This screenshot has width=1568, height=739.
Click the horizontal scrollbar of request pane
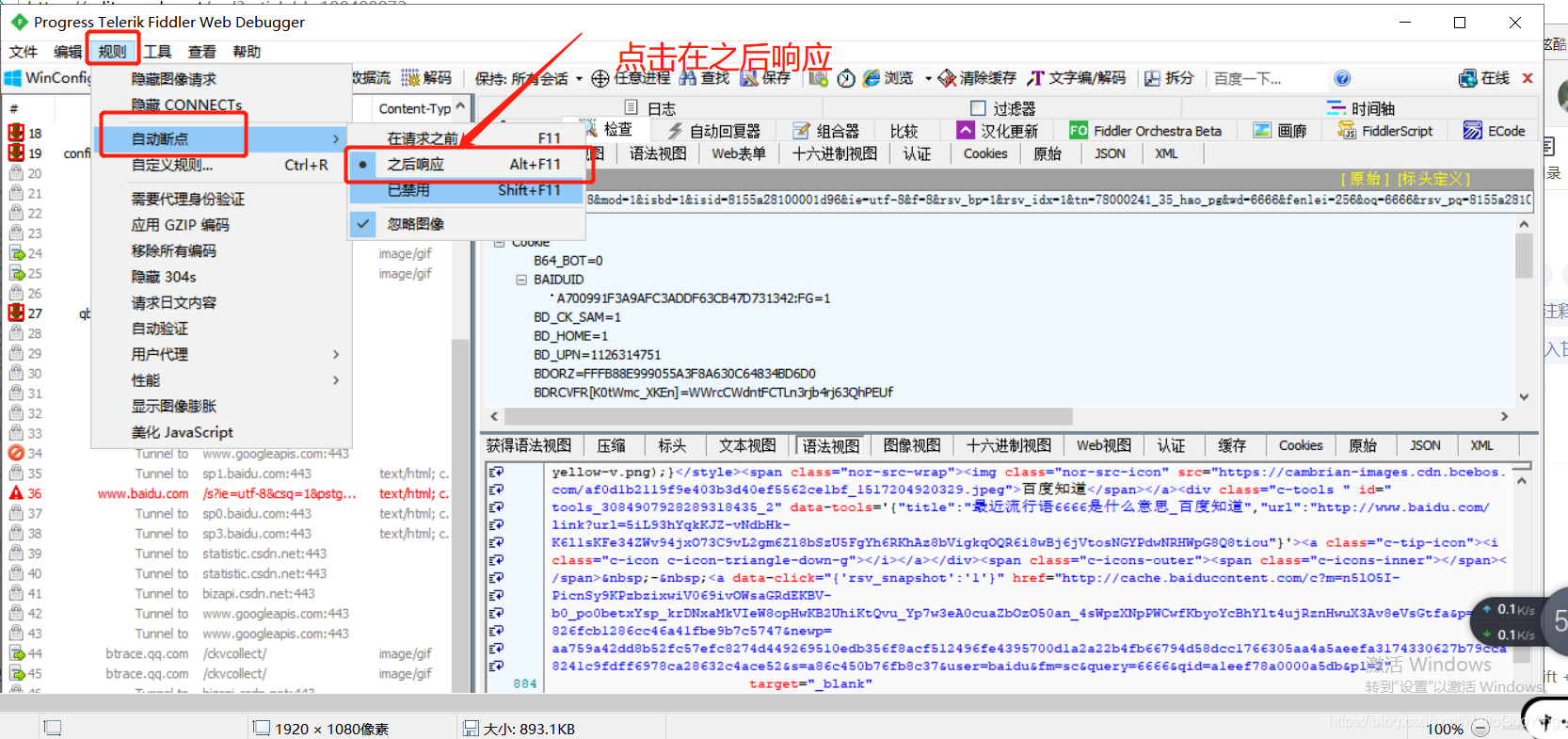[789, 416]
